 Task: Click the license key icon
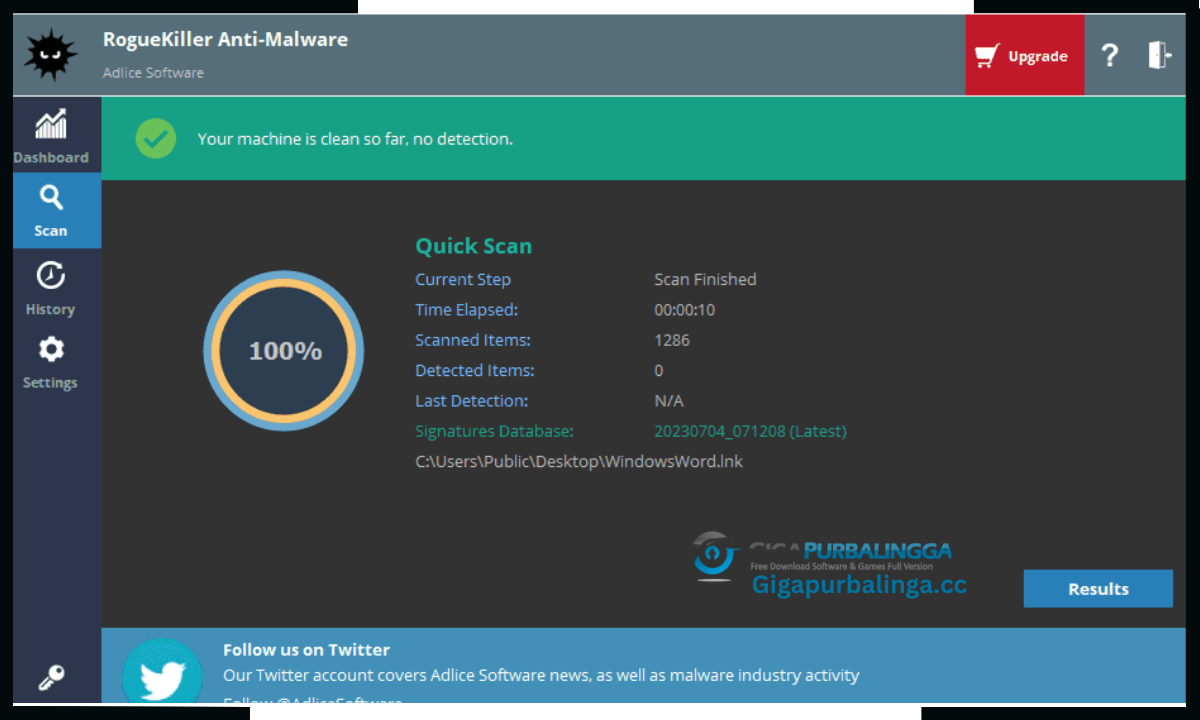tap(51, 678)
